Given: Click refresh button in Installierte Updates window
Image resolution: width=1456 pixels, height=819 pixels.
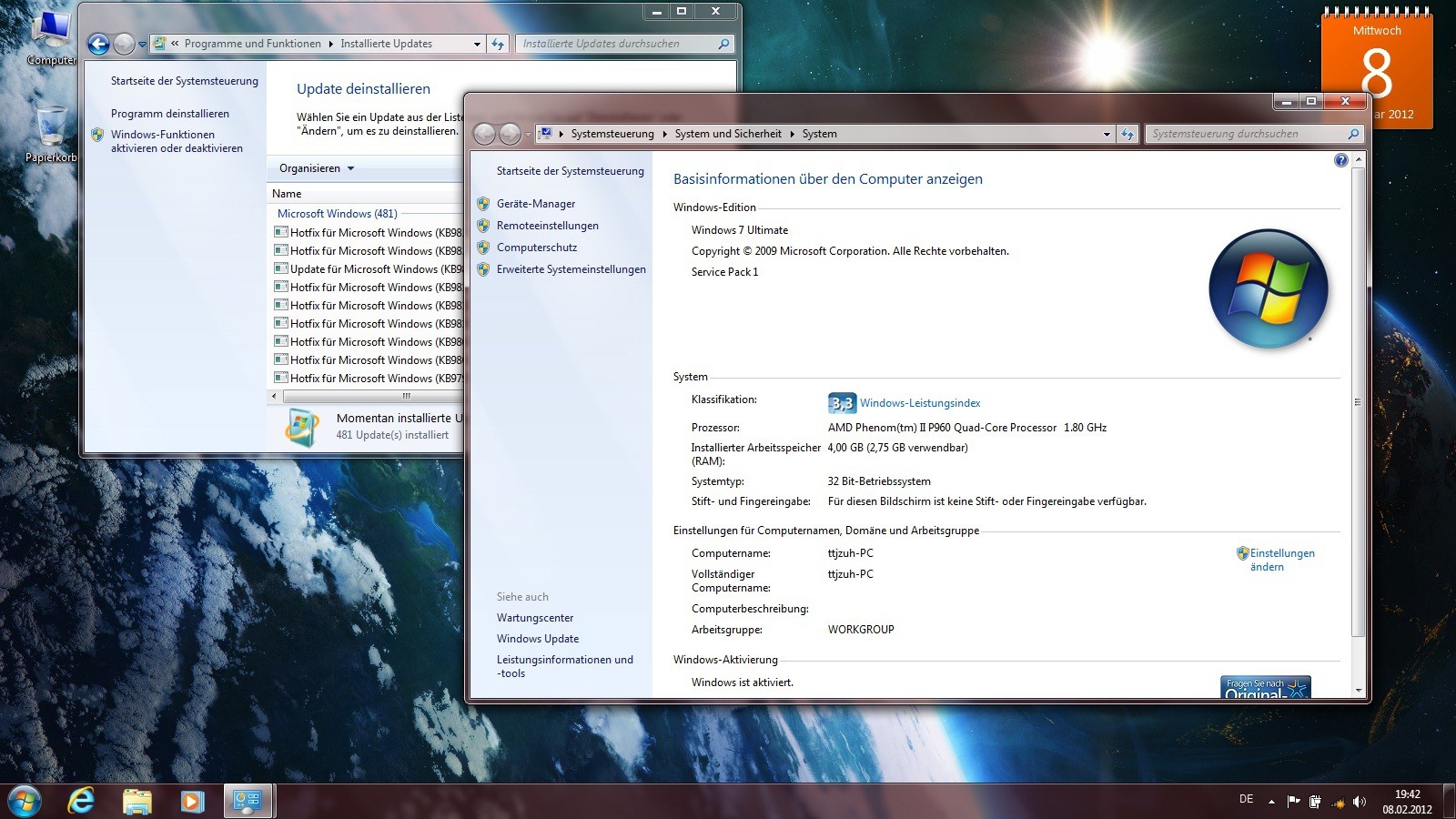Looking at the screenshot, I should pos(498,44).
